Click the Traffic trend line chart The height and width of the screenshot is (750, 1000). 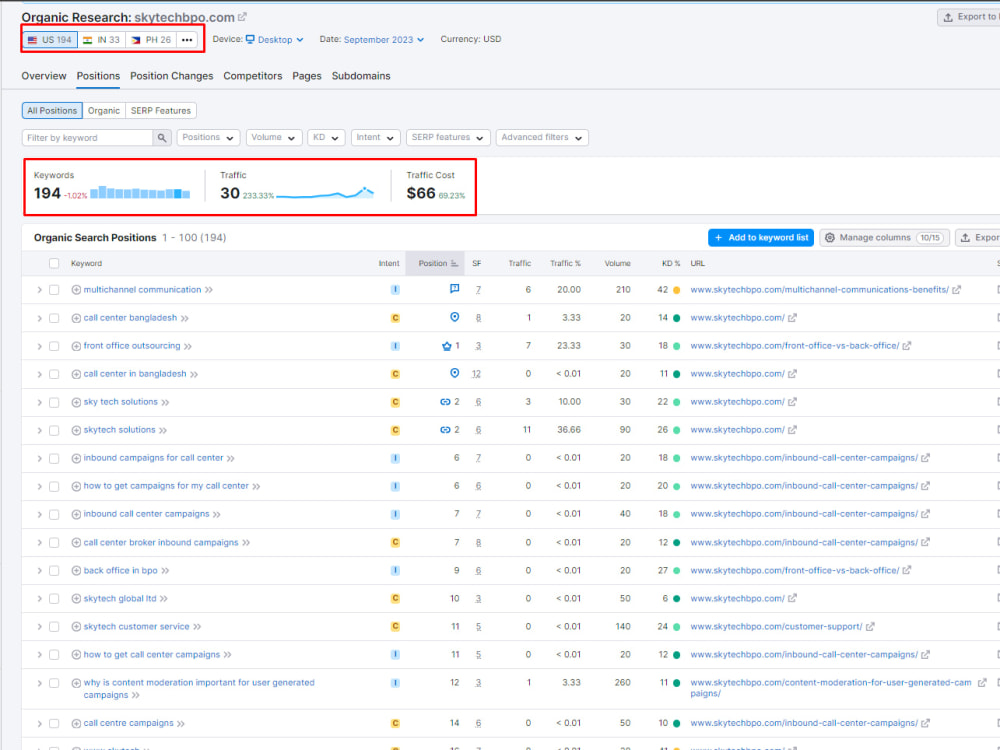click(x=325, y=193)
